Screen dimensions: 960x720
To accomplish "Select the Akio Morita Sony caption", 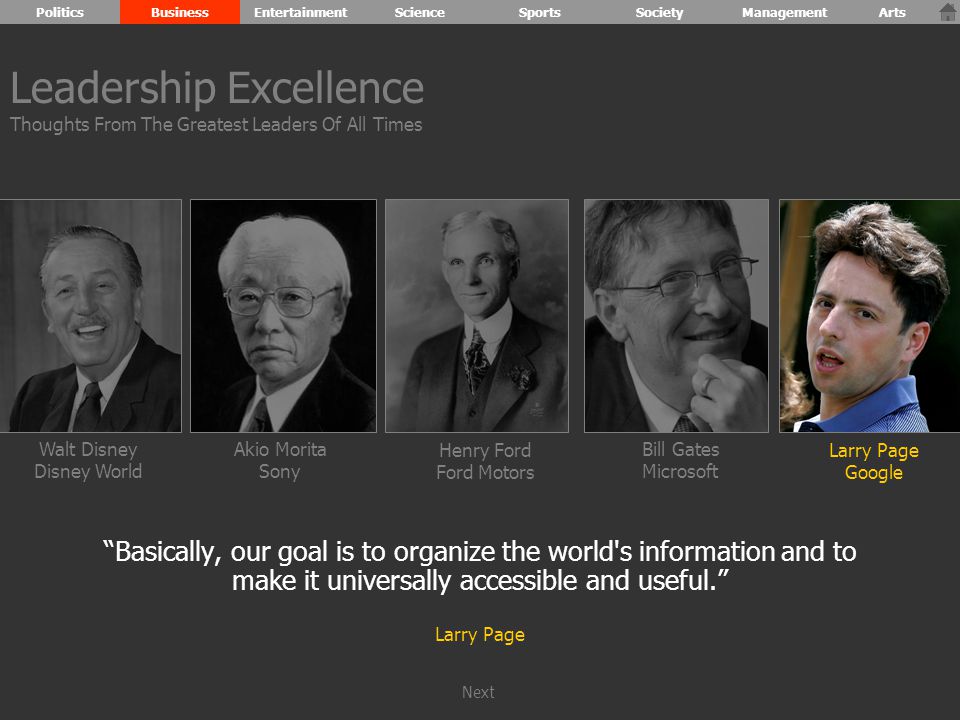I will pyautogui.click(x=280, y=460).
